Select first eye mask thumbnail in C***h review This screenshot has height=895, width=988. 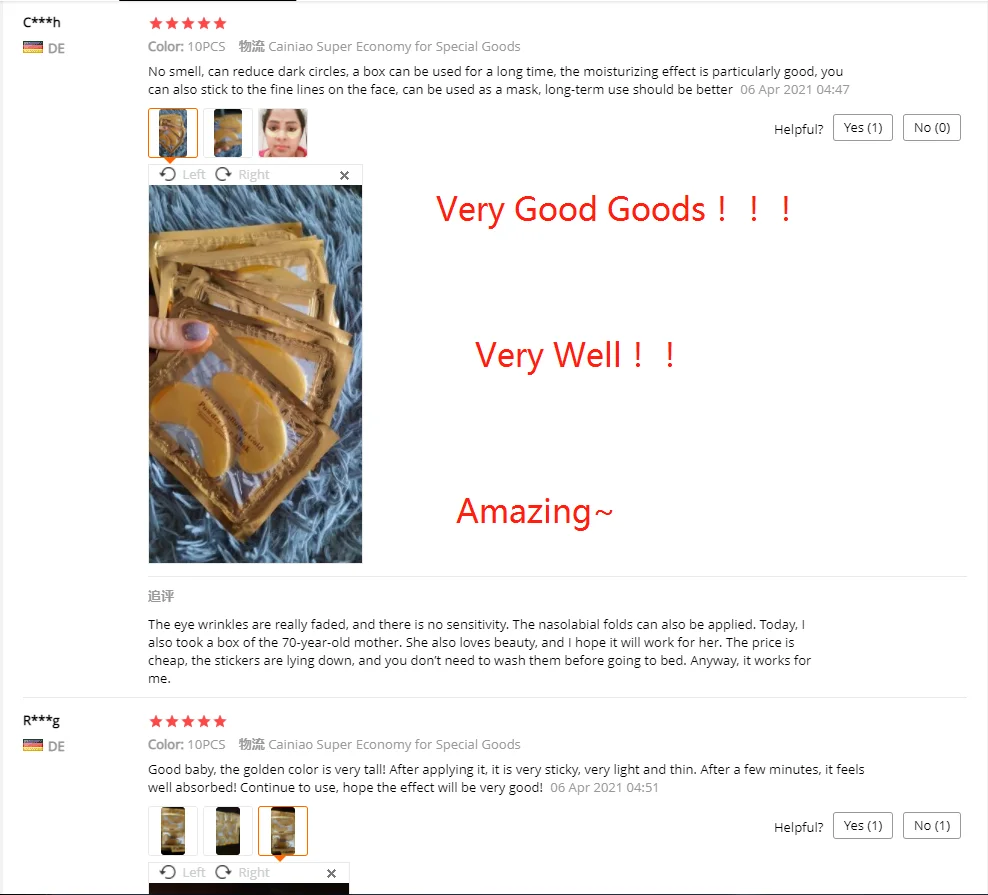[x=173, y=132]
